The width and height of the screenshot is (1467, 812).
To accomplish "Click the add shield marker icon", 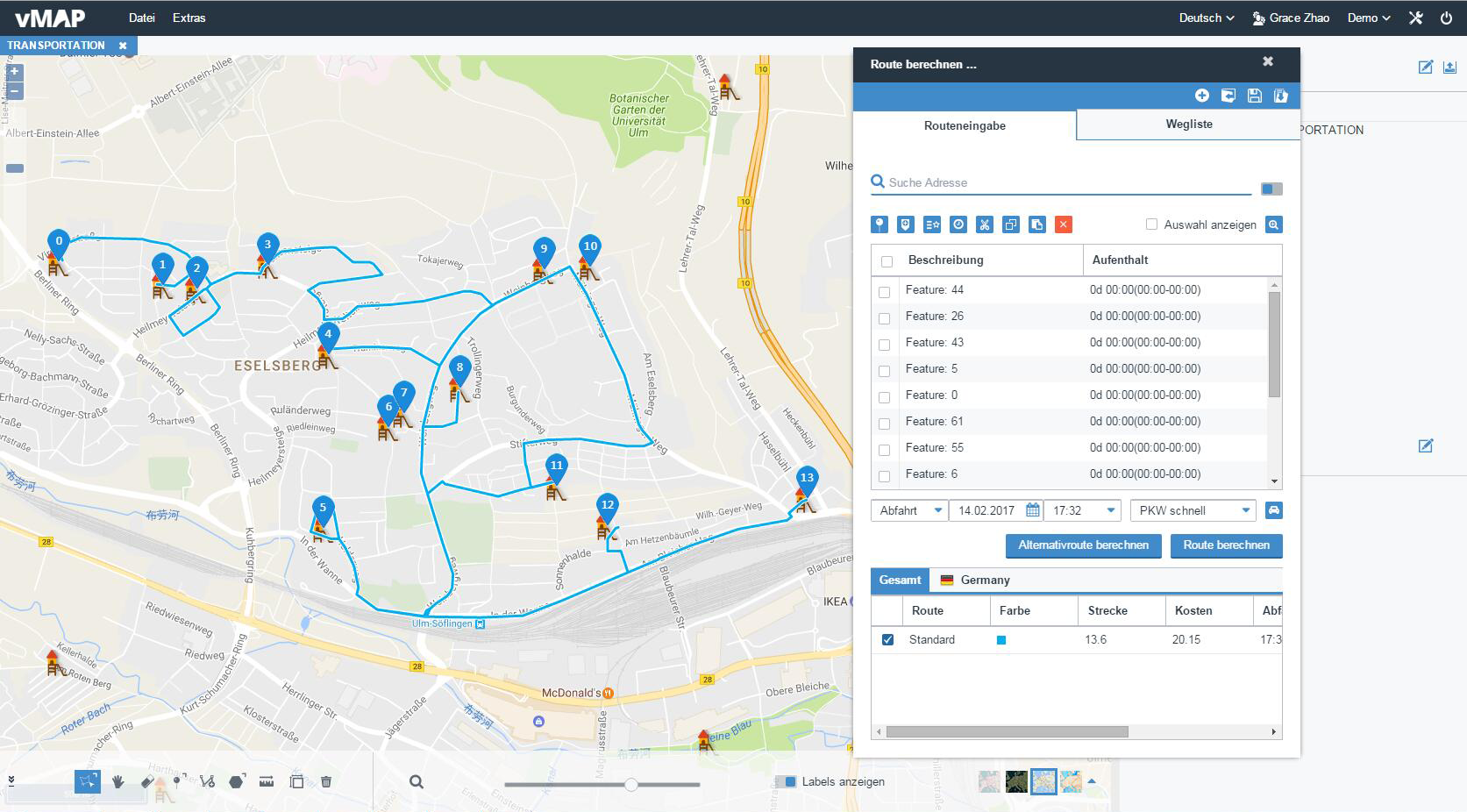I will click(x=906, y=224).
